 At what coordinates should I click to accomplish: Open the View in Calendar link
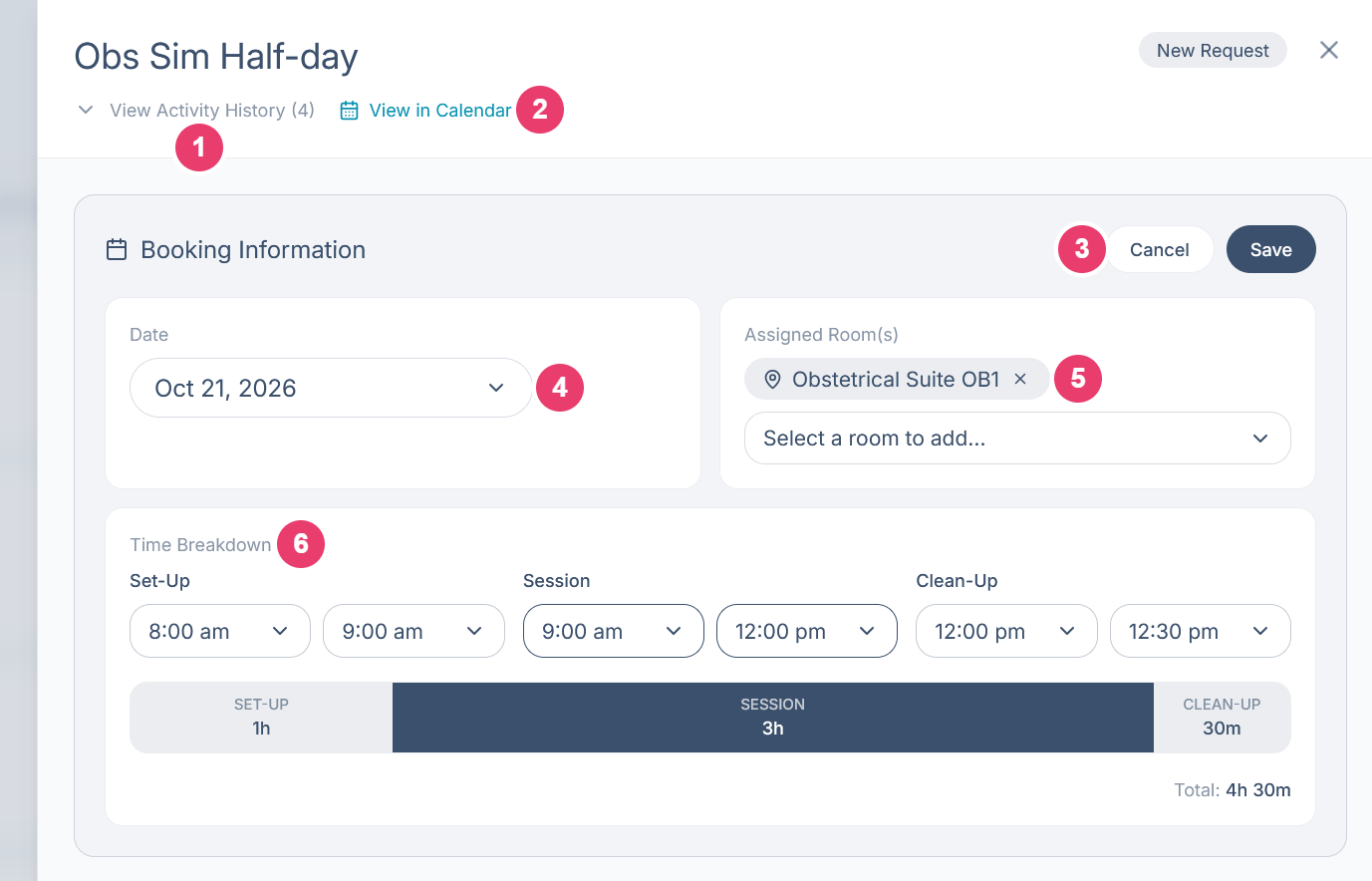coord(440,111)
